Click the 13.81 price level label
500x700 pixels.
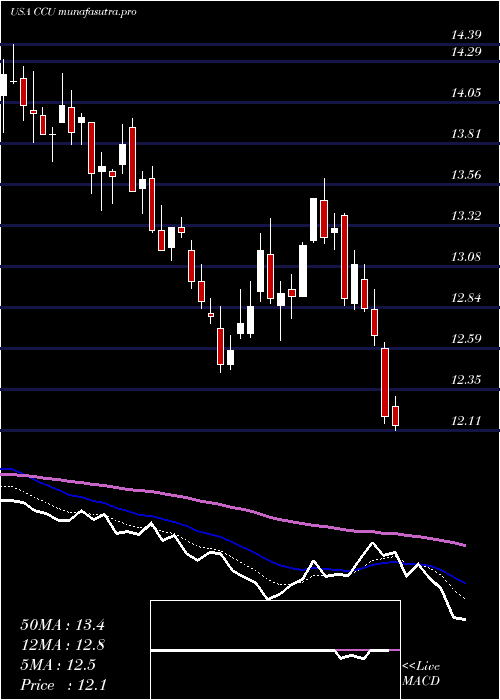[x=466, y=133]
